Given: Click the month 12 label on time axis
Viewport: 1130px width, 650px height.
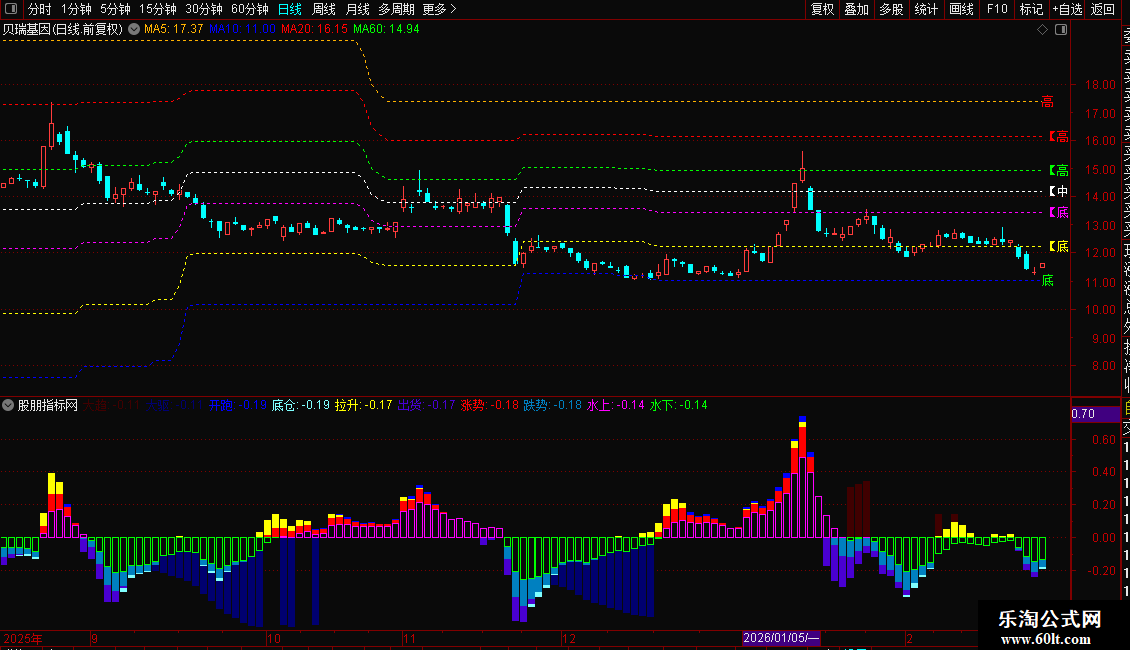Looking at the screenshot, I should point(569,638).
